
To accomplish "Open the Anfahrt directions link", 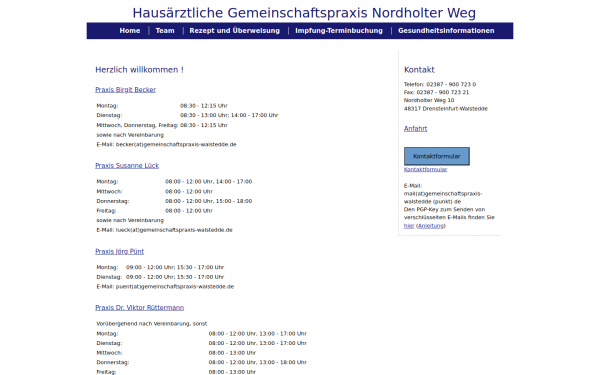I will [415, 129].
